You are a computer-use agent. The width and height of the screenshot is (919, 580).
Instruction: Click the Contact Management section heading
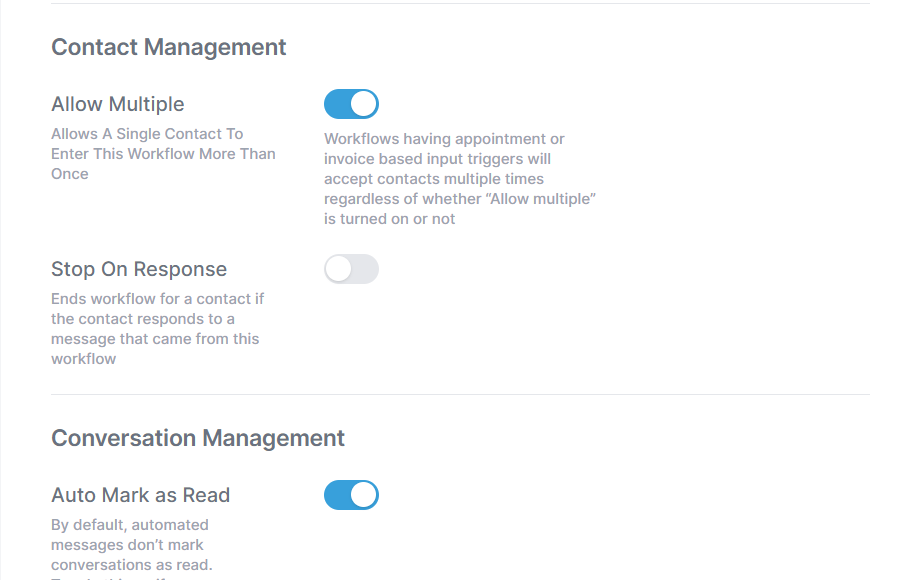click(x=169, y=47)
